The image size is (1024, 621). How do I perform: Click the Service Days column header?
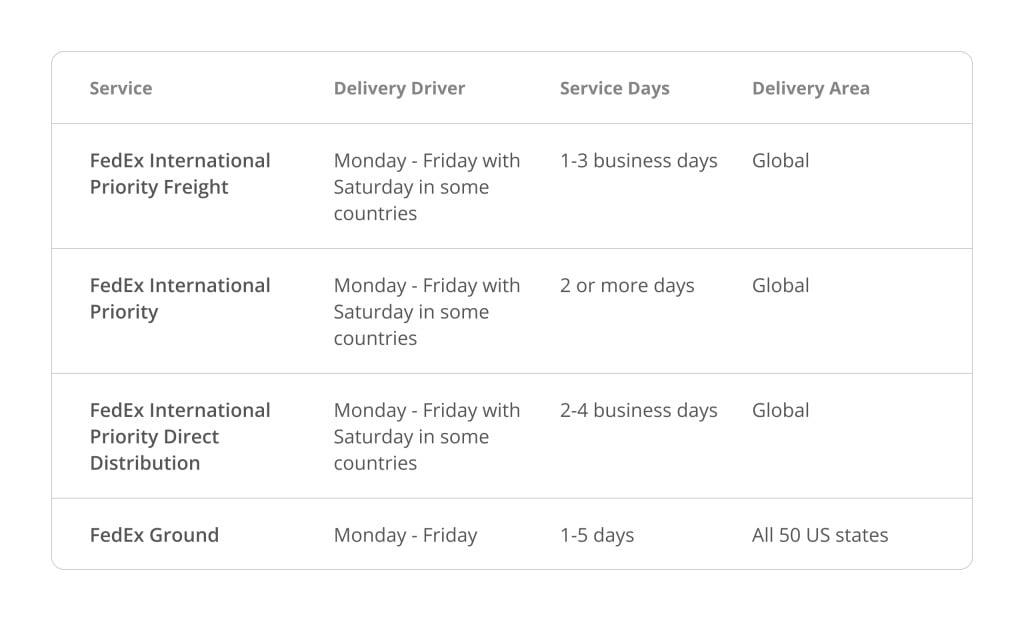point(615,88)
